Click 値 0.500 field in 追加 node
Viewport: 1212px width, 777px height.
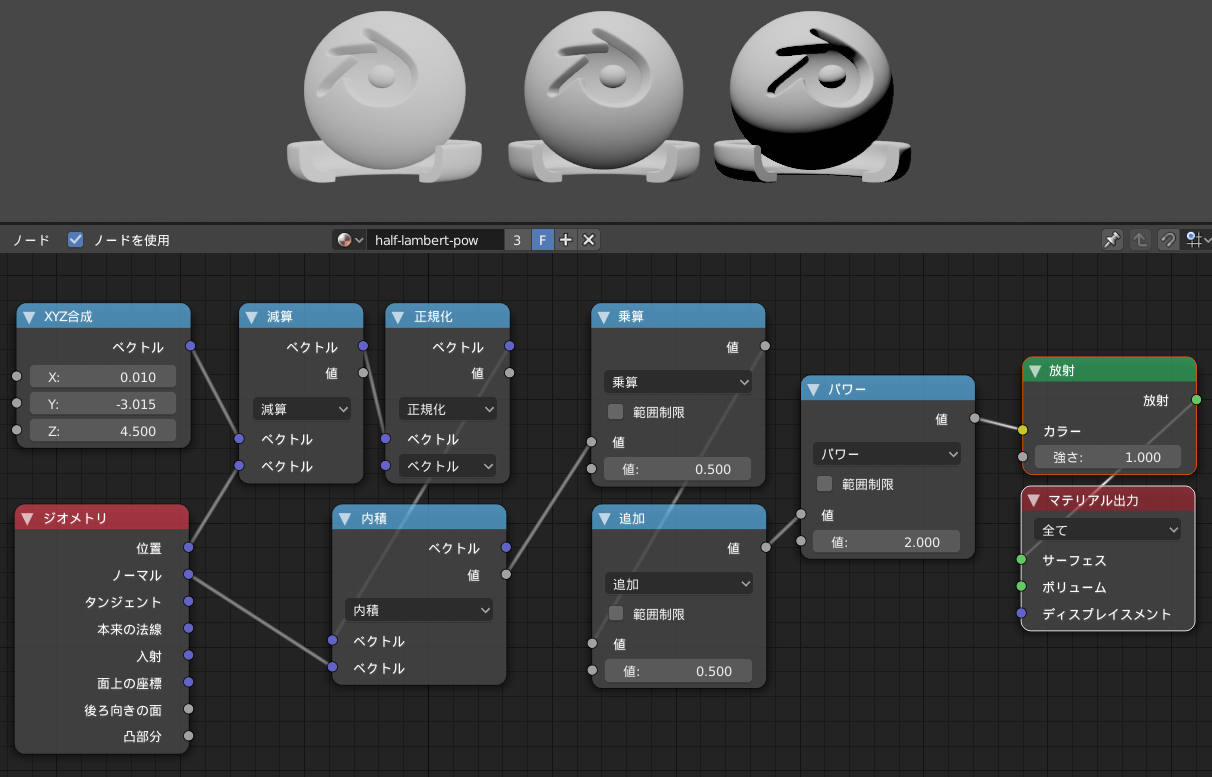point(678,671)
